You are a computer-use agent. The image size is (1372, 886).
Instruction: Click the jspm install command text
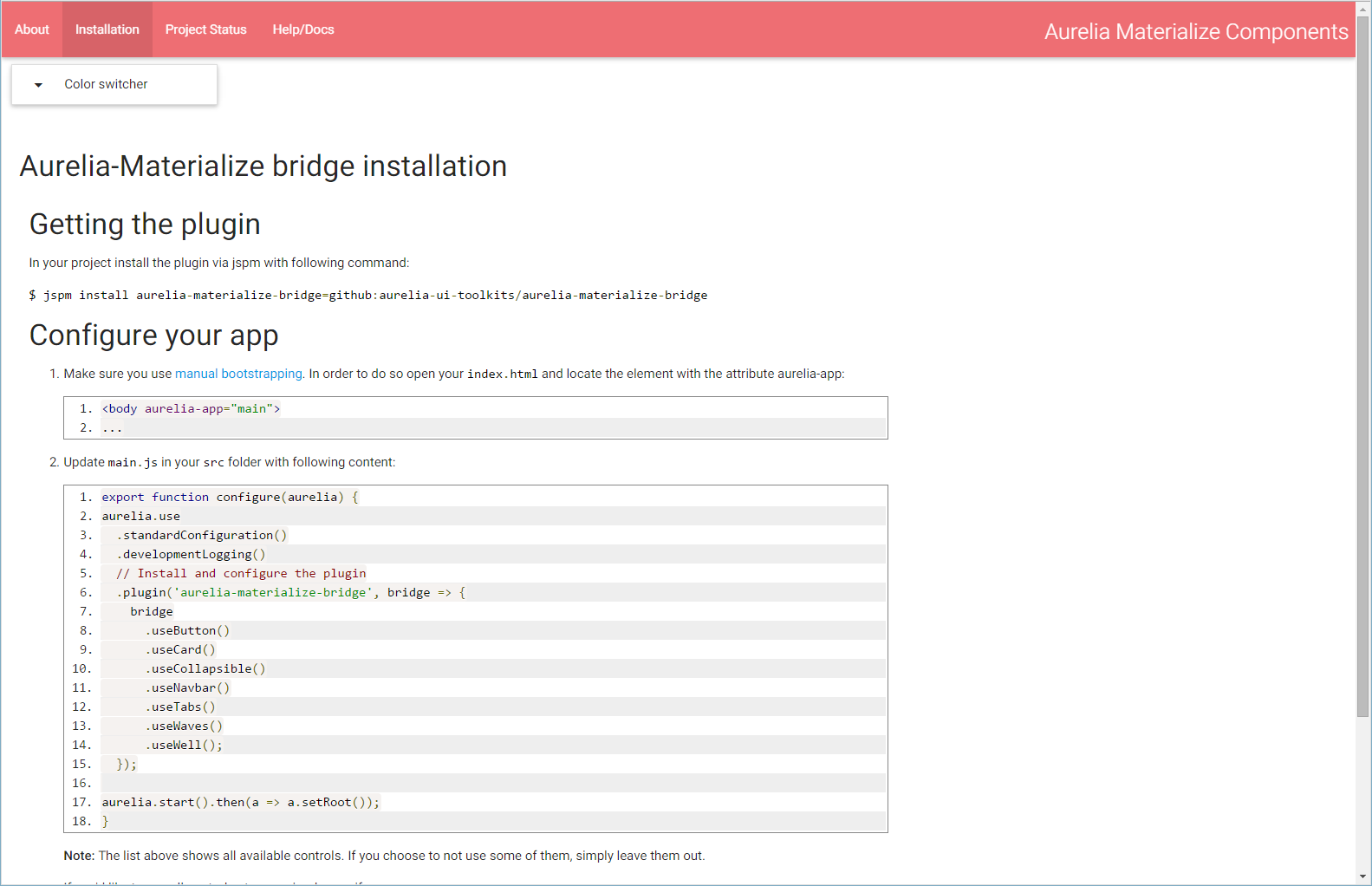point(368,296)
